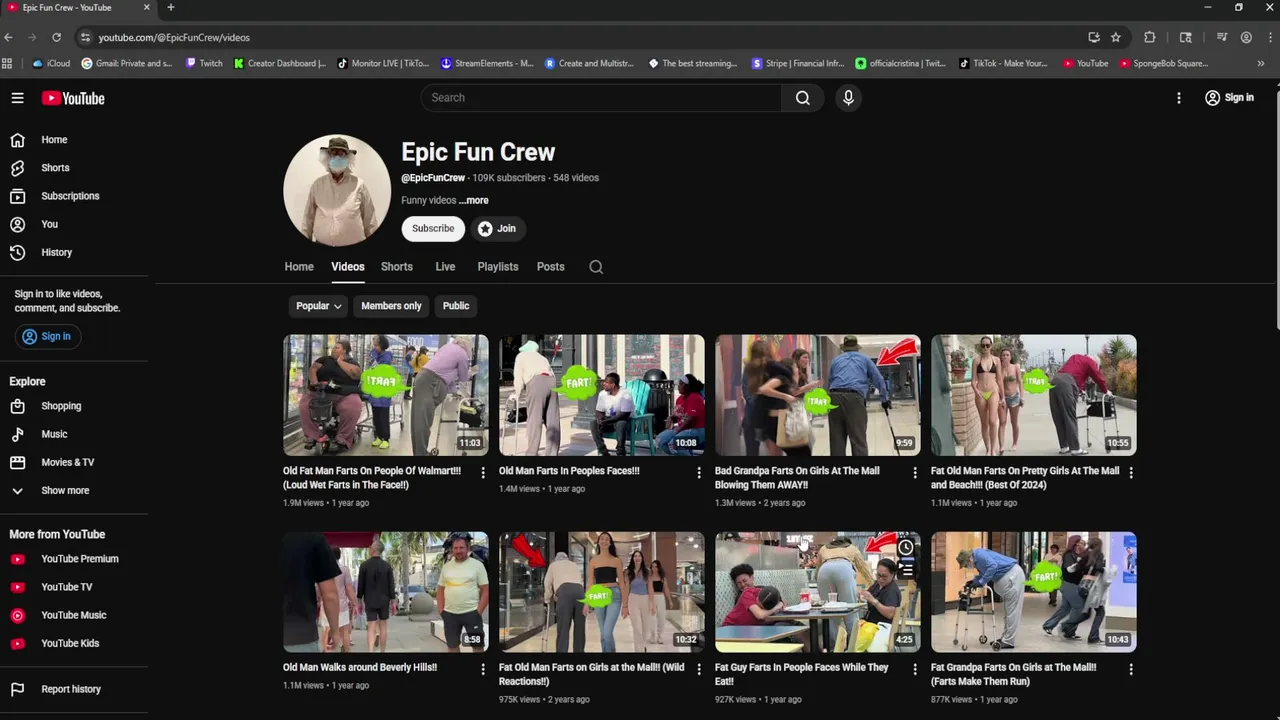Search within channel using magnifier icon
Screen dimensions: 1280x720
pyautogui.click(x=596, y=267)
